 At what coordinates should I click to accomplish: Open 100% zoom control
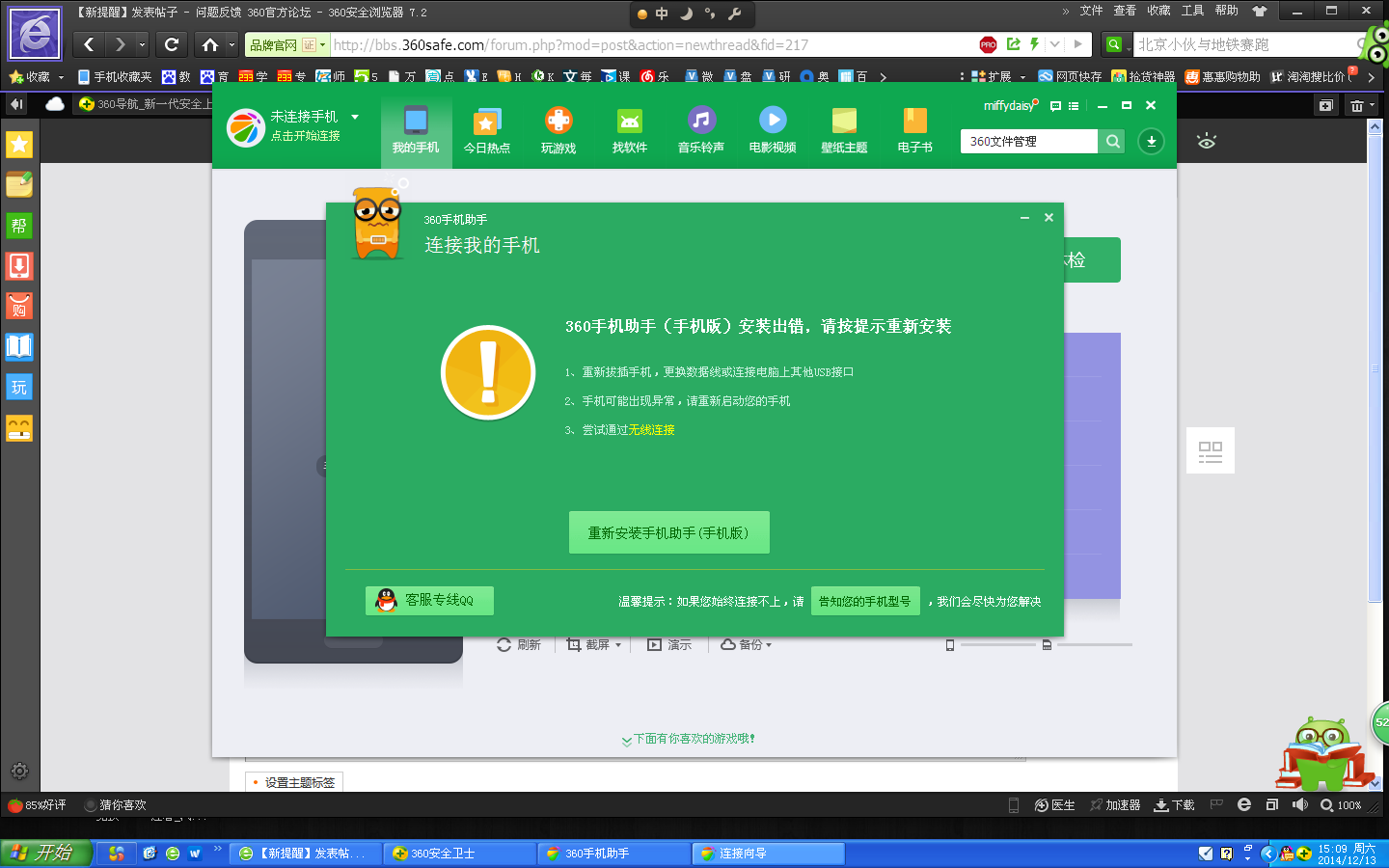point(1341,805)
